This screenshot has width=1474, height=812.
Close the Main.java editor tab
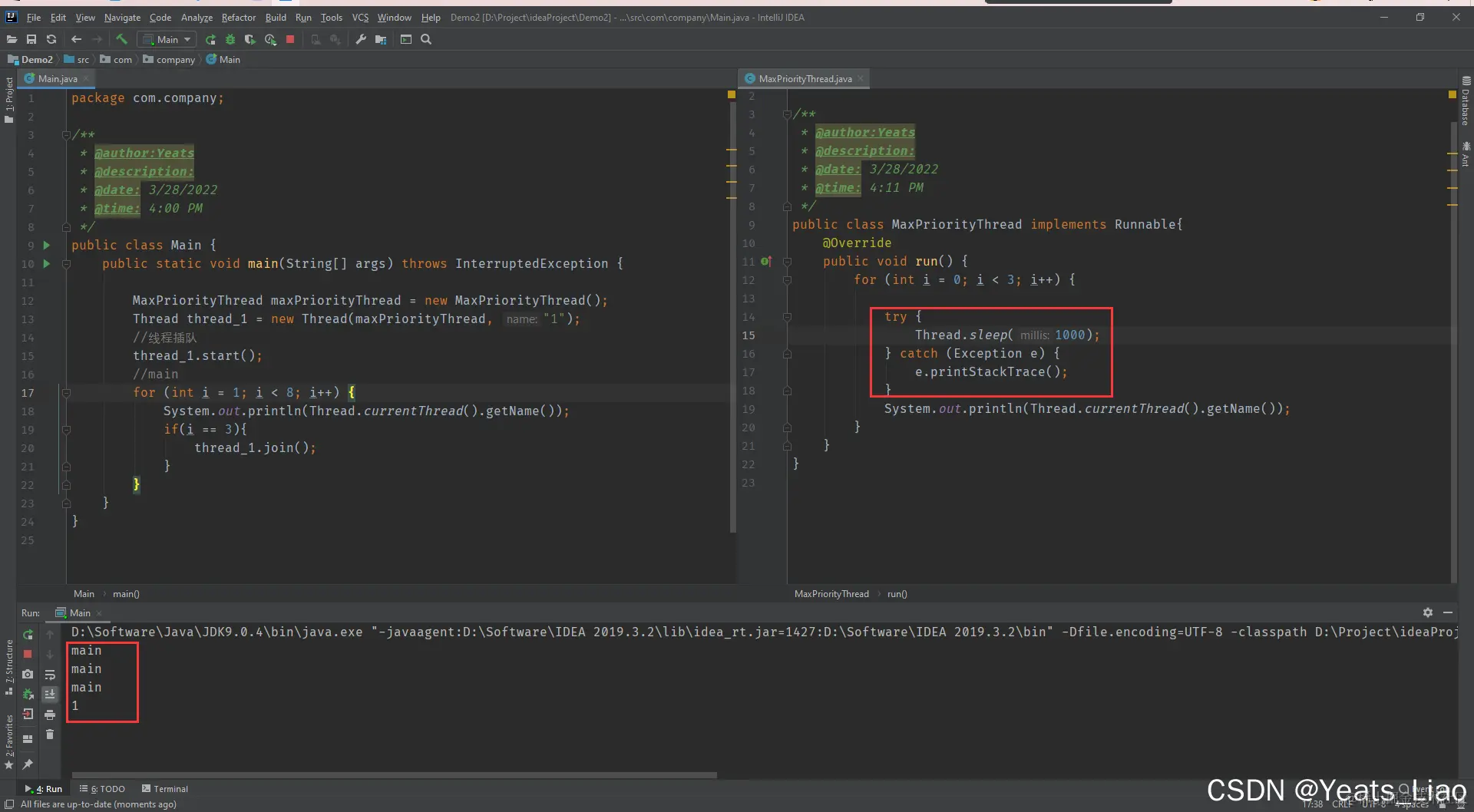click(86, 78)
